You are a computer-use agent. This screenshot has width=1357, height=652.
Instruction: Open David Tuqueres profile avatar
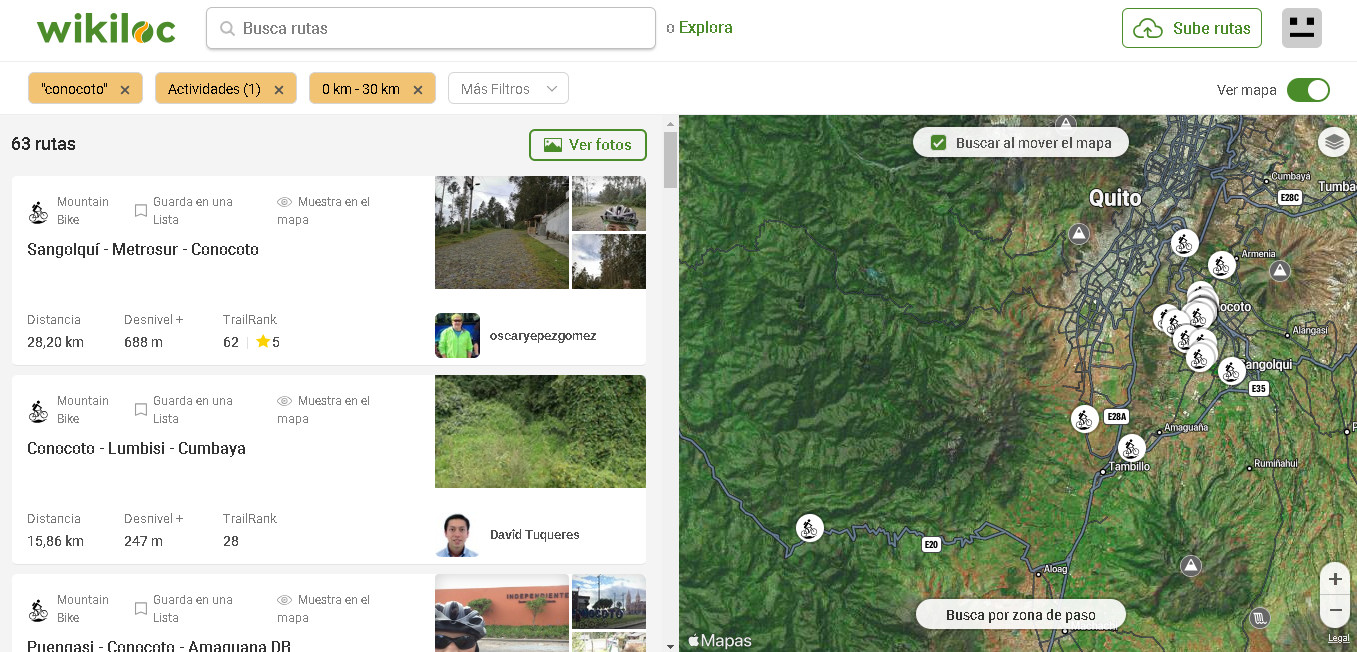pyautogui.click(x=457, y=534)
